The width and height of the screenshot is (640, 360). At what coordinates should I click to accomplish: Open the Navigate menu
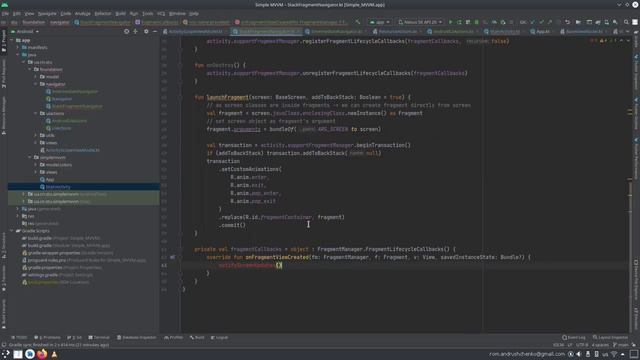pyautogui.click(x=47, y=13)
